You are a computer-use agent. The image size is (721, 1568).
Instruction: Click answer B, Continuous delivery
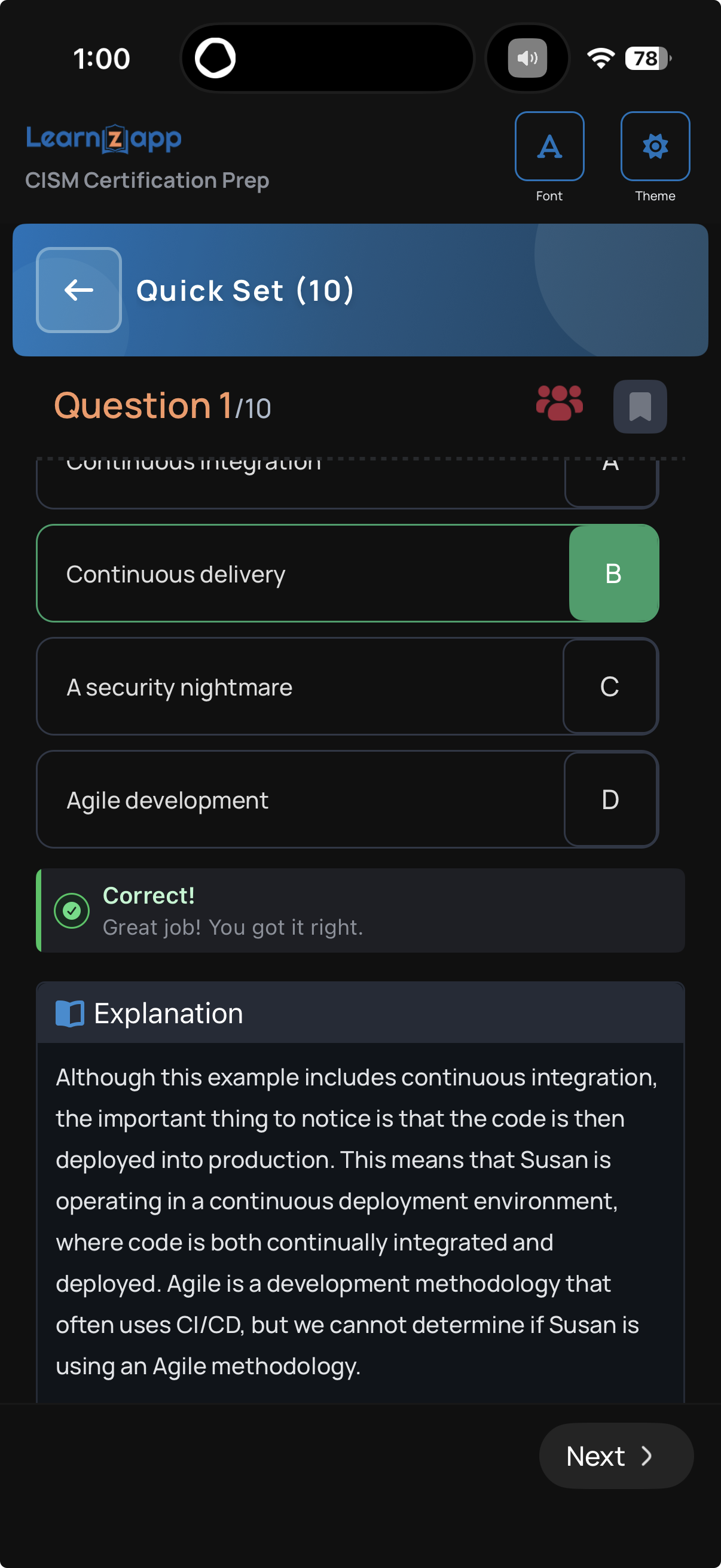pos(347,573)
